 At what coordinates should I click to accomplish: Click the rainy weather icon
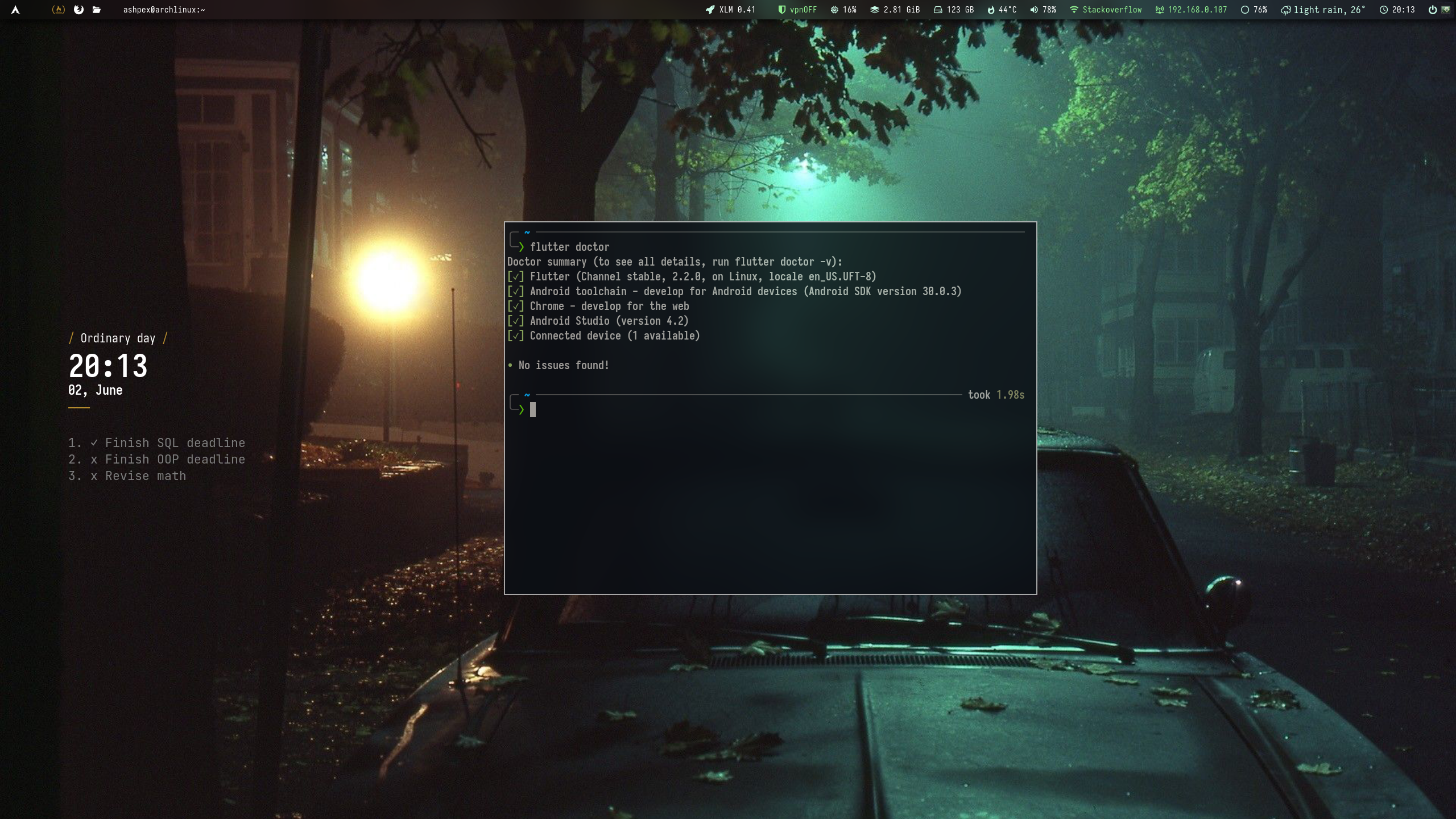coord(1286,10)
